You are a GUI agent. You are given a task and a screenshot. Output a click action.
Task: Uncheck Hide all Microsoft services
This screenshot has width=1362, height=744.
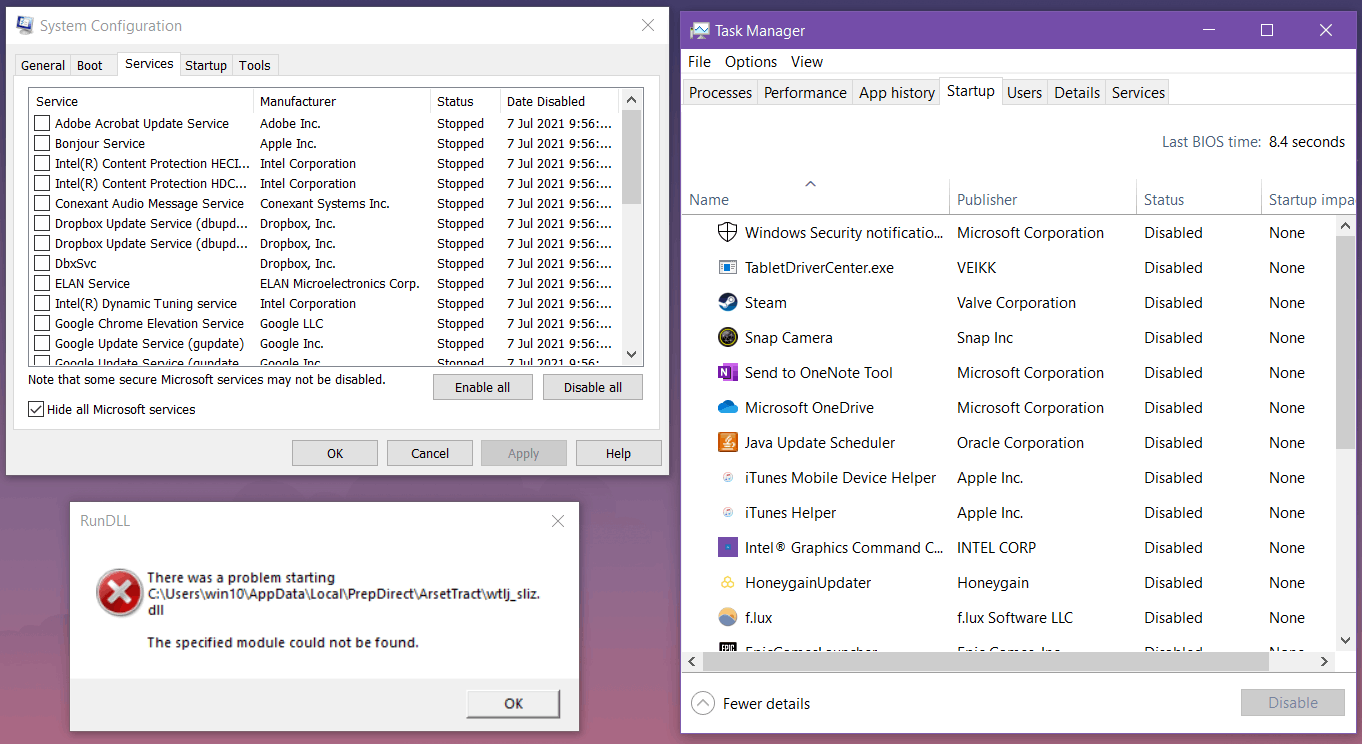[36, 409]
